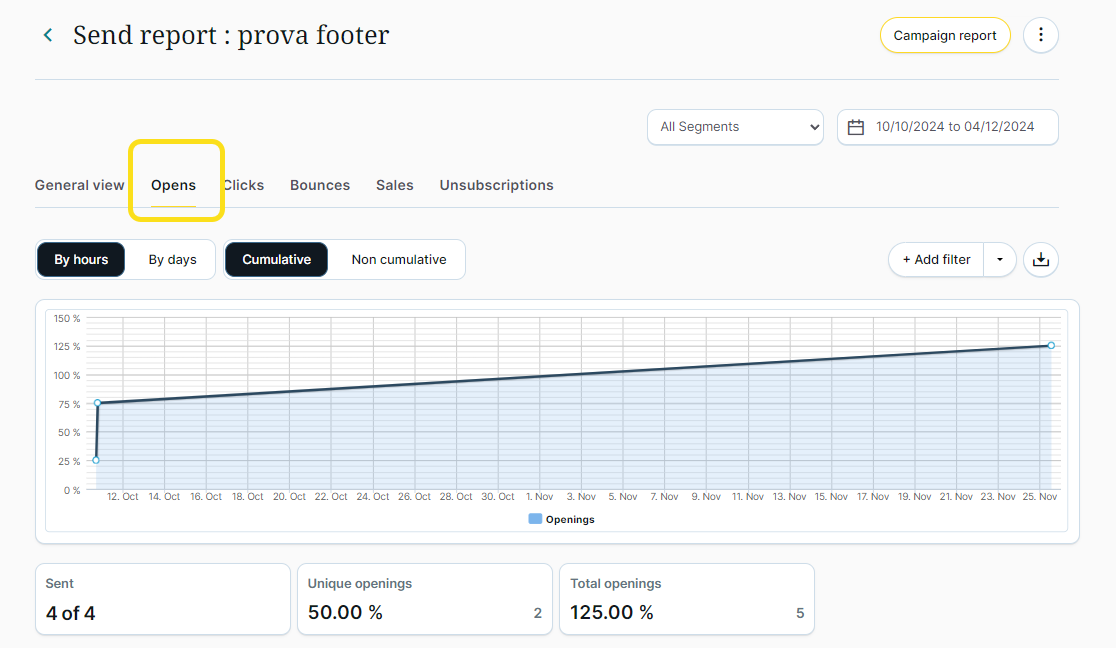Switch chart to By days
Image resolution: width=1116 pixels, height=648 pixels.
172,260
